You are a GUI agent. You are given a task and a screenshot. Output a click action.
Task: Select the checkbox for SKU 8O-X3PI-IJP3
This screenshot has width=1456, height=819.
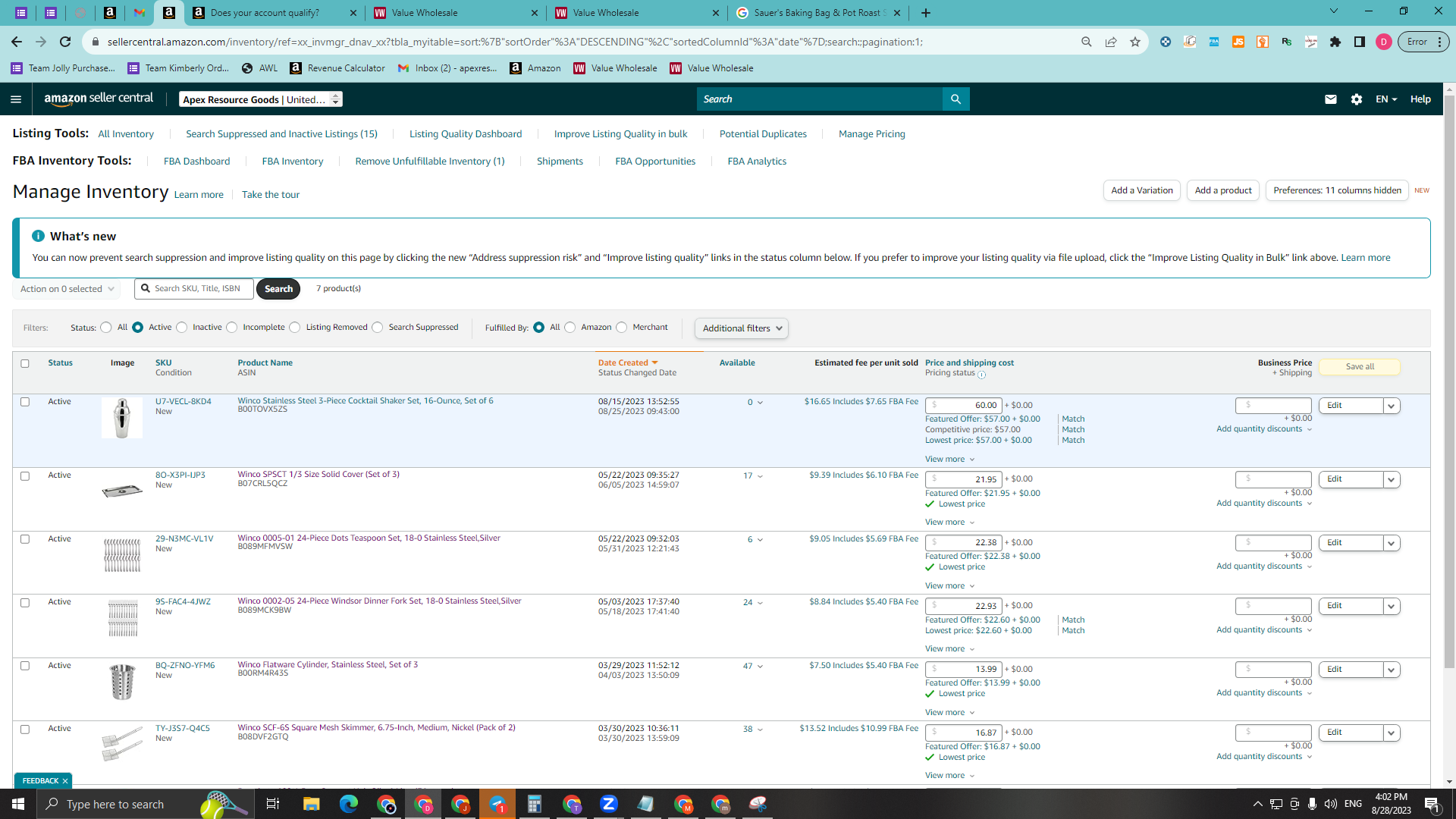25,476
